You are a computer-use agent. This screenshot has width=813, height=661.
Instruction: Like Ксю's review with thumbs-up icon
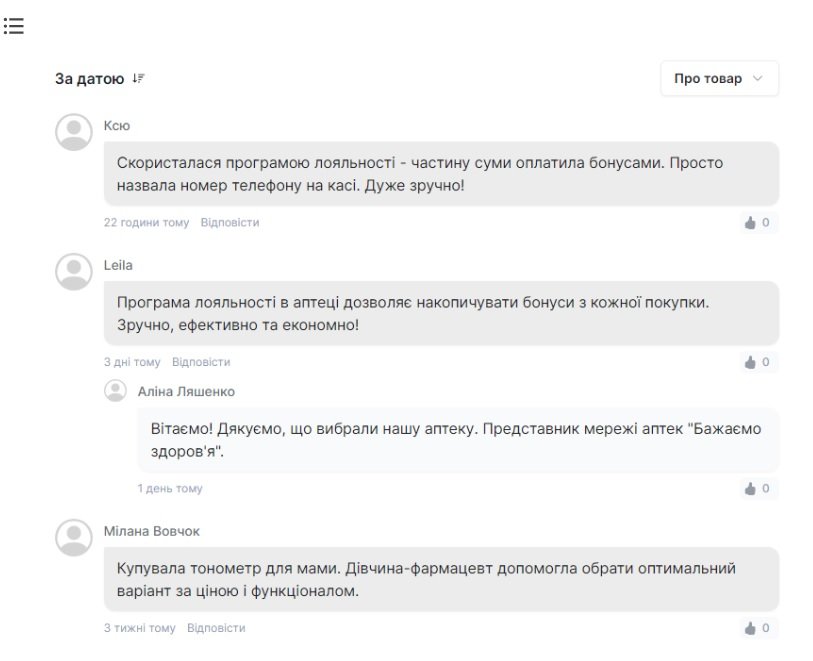pyautogui.click(x=750, y=223)
